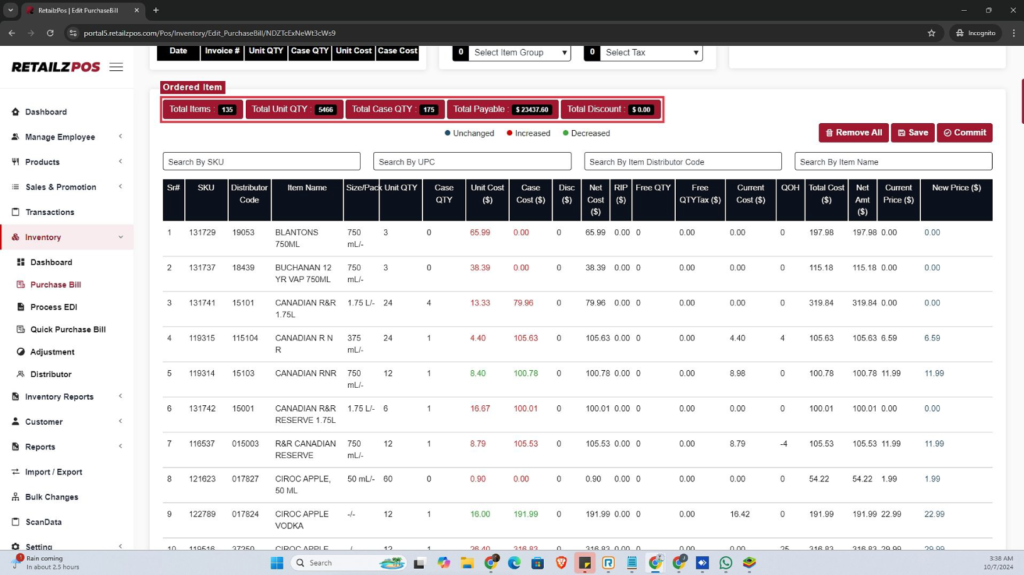
Task: Click the Invoice # history column button
Action: 222,52
